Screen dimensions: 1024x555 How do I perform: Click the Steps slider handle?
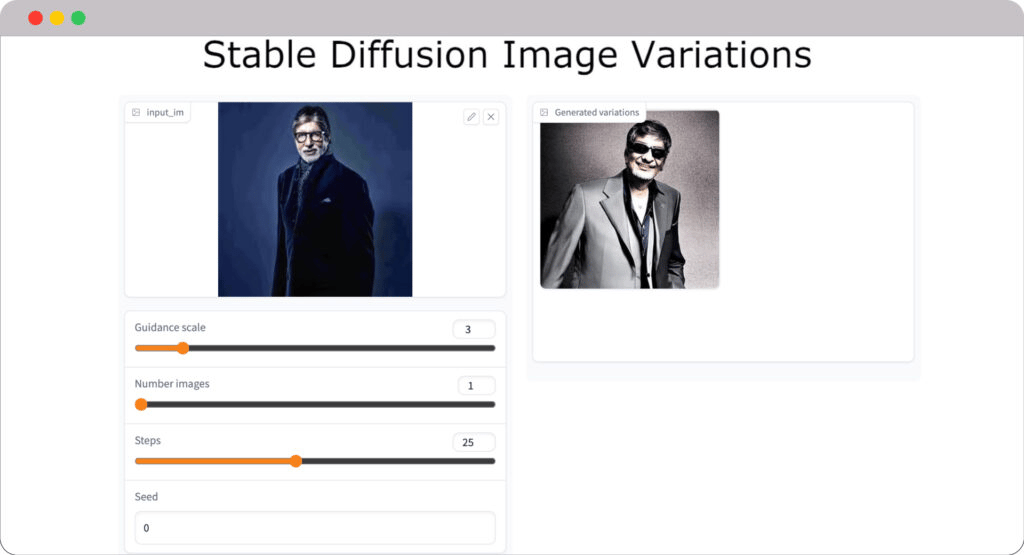click(296, 461)
